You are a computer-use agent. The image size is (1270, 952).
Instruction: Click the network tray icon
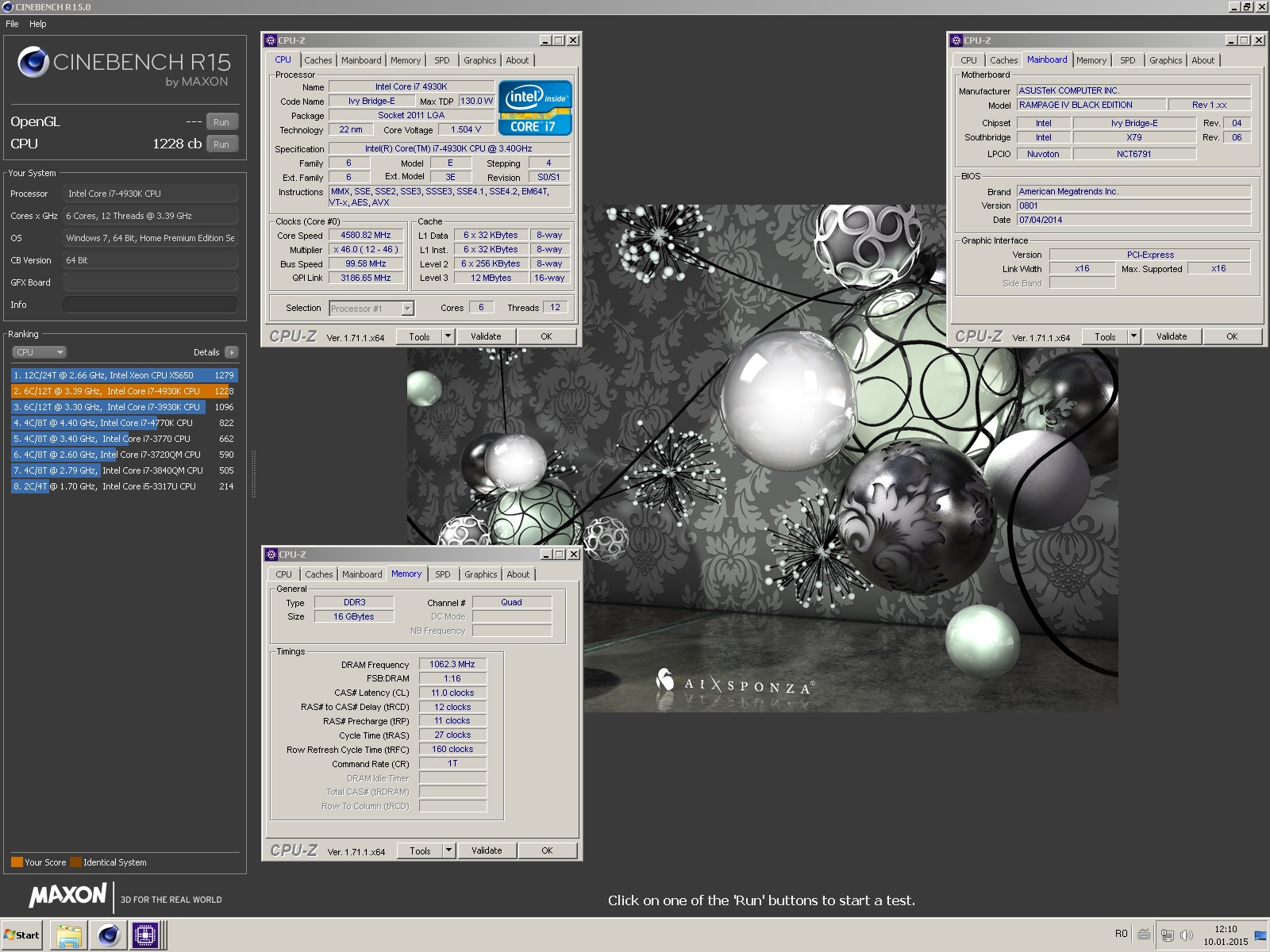click(1167, 935)
